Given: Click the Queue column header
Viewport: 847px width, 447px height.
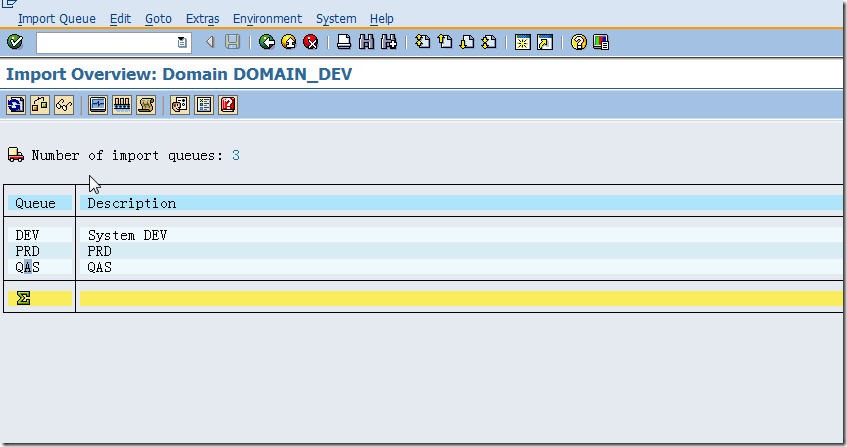Looking at the screenshot, I should click(35, 203).
